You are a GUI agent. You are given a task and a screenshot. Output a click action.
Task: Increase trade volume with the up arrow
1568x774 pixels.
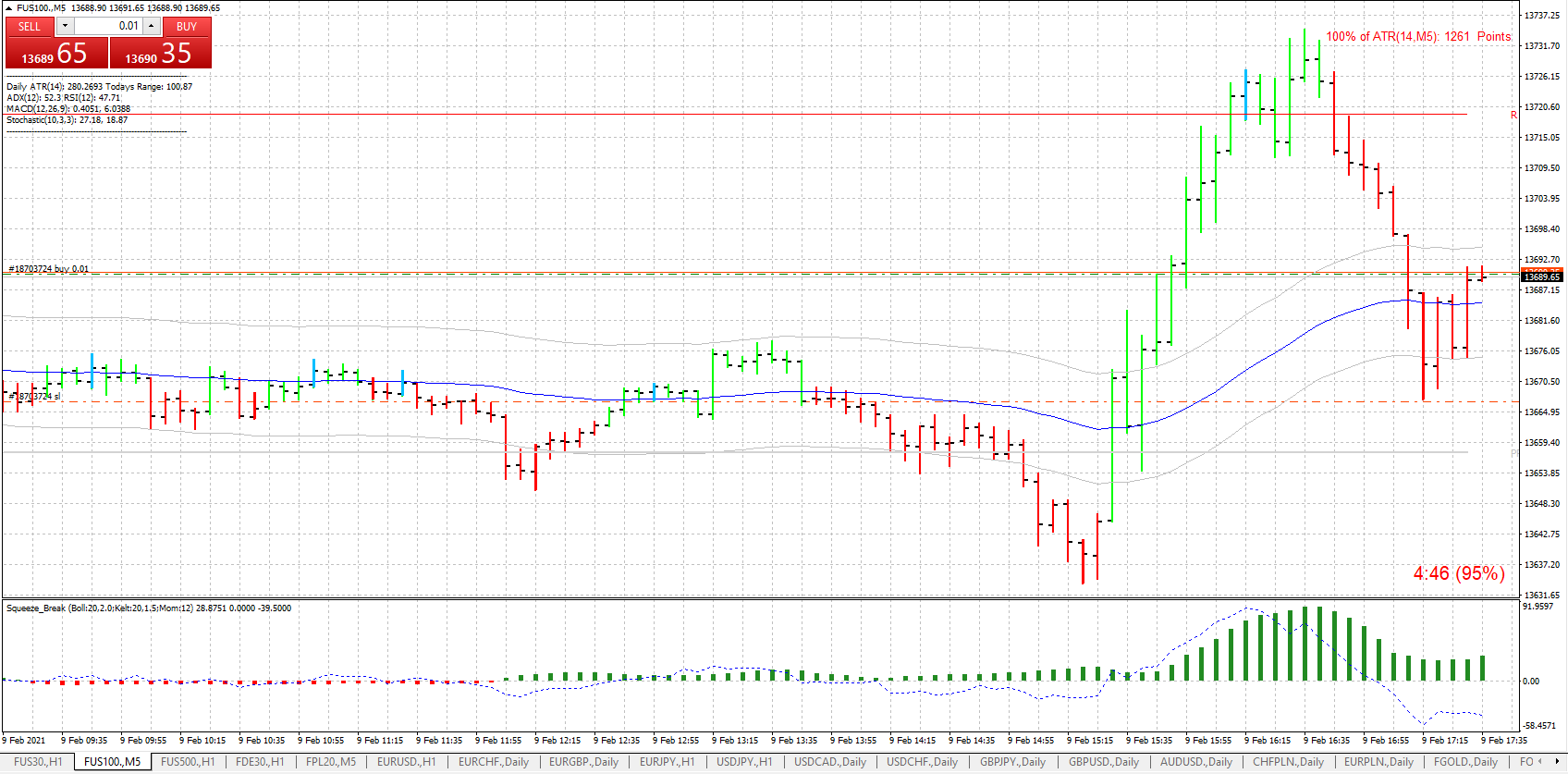152,26
